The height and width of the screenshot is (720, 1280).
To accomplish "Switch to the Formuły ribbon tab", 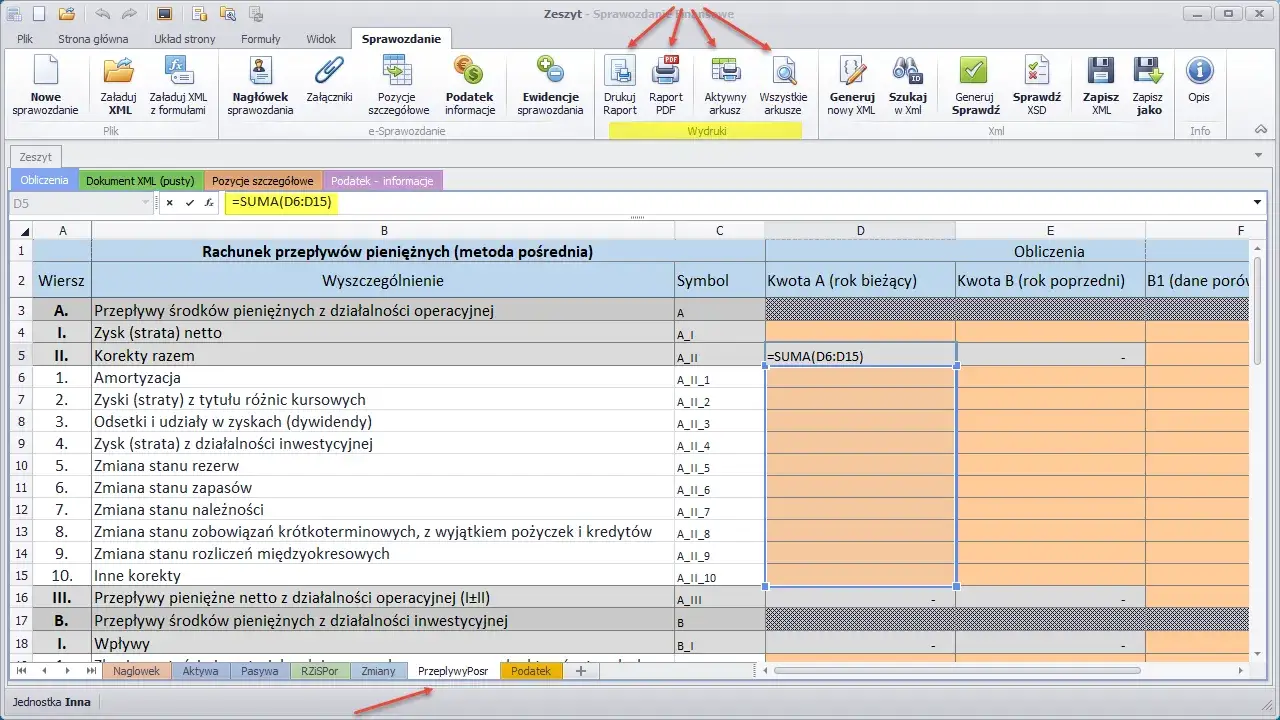I will pos(260,39).
